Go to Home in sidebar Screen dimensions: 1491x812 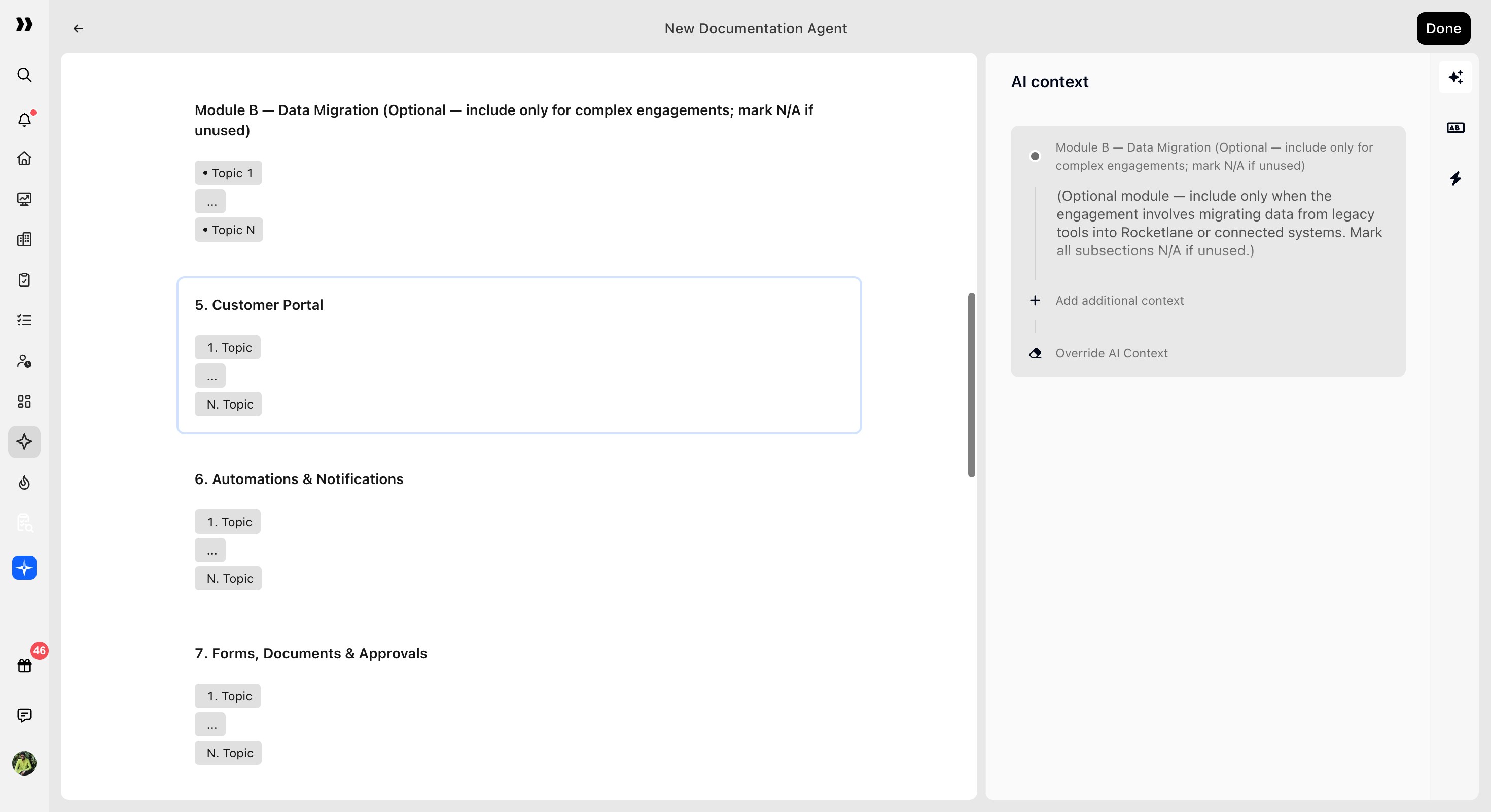[x=24, y=159]
